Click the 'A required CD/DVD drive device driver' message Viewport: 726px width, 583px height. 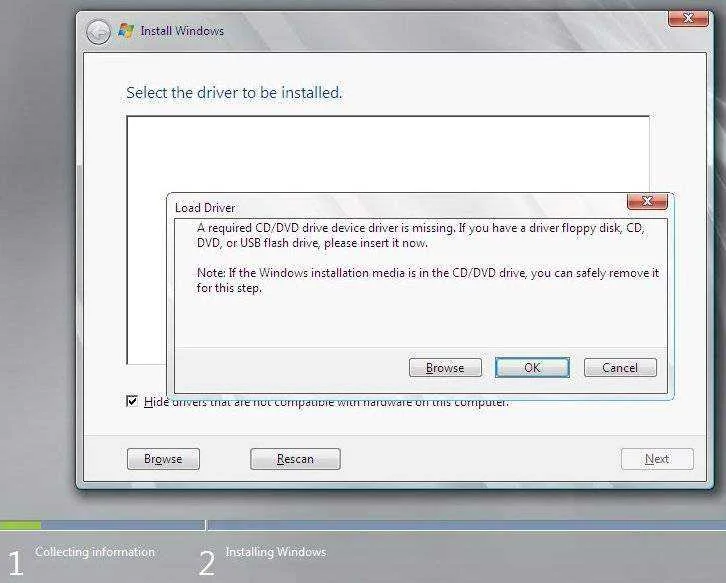point(421,235)
